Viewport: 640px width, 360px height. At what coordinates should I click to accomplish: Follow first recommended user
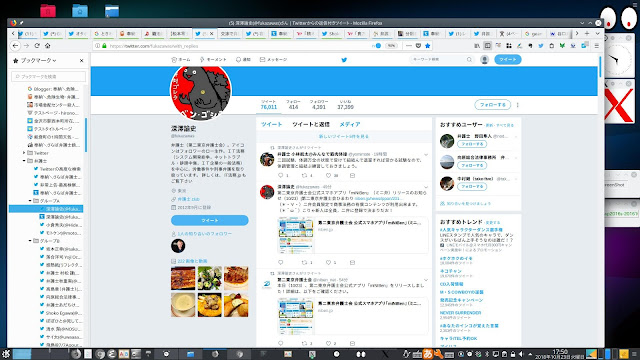[472, 144]
